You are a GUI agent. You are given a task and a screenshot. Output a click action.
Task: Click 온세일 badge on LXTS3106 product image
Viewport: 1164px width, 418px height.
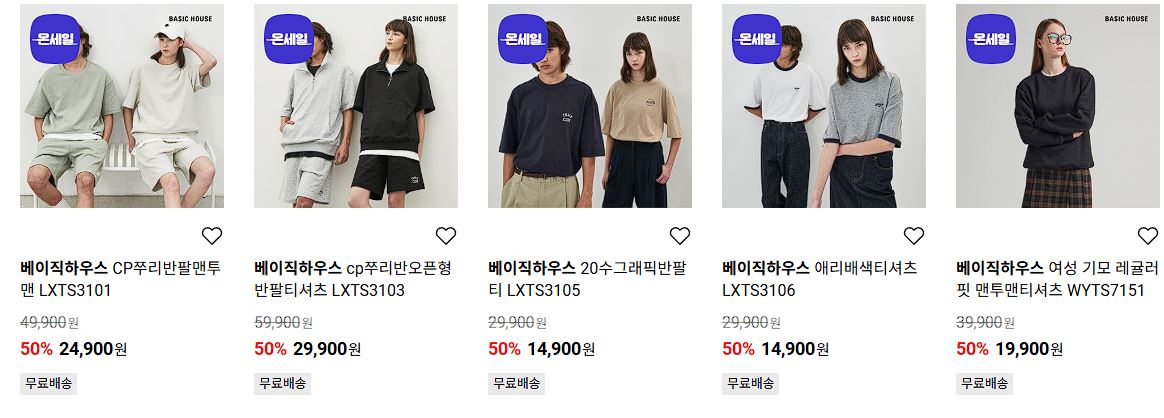[x=756, y=39]
